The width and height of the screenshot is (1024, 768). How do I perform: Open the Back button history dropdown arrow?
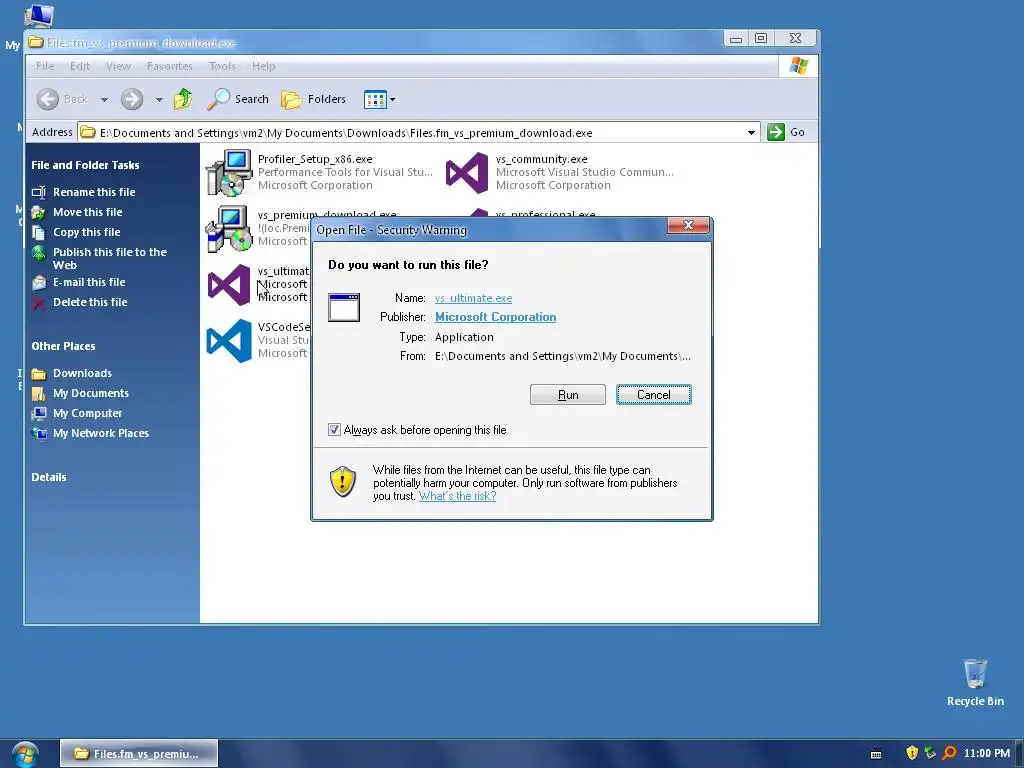[x=104, y=100]
